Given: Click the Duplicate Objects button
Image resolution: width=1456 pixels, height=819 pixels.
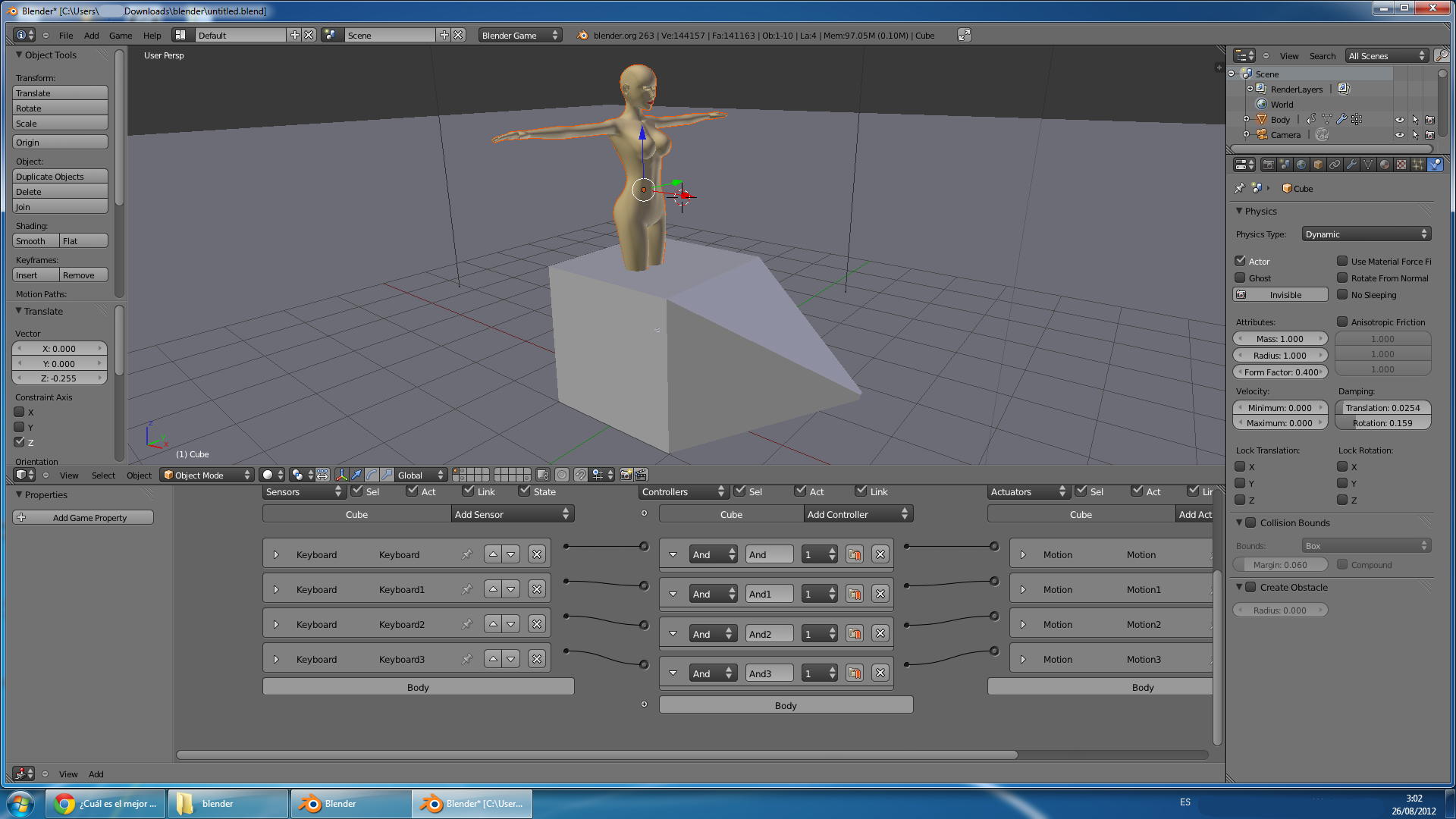Looking at the screenshot, I should click(x=60, y=177).
